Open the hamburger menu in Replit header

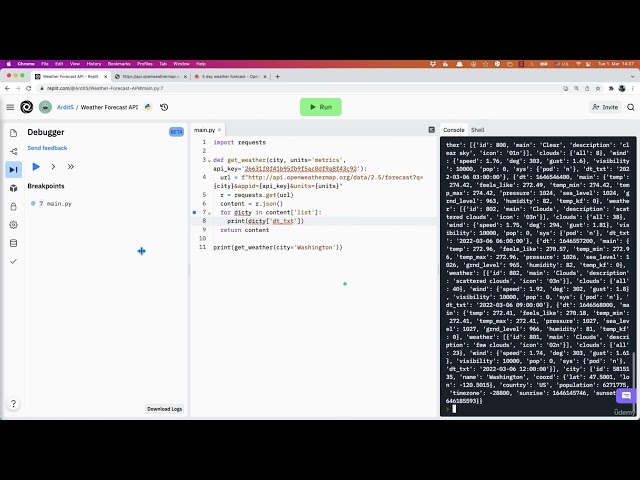click(x=10, y=107)
